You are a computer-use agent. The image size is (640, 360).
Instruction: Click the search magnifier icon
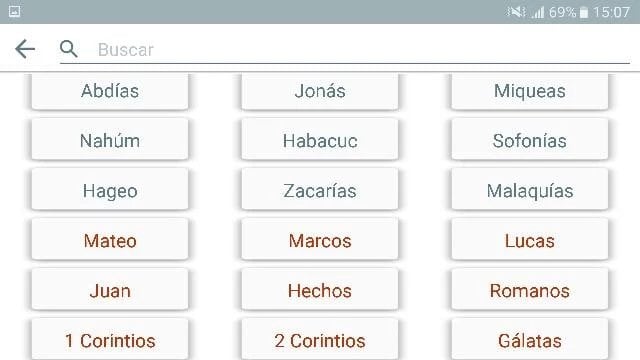[x=69, y=49]
